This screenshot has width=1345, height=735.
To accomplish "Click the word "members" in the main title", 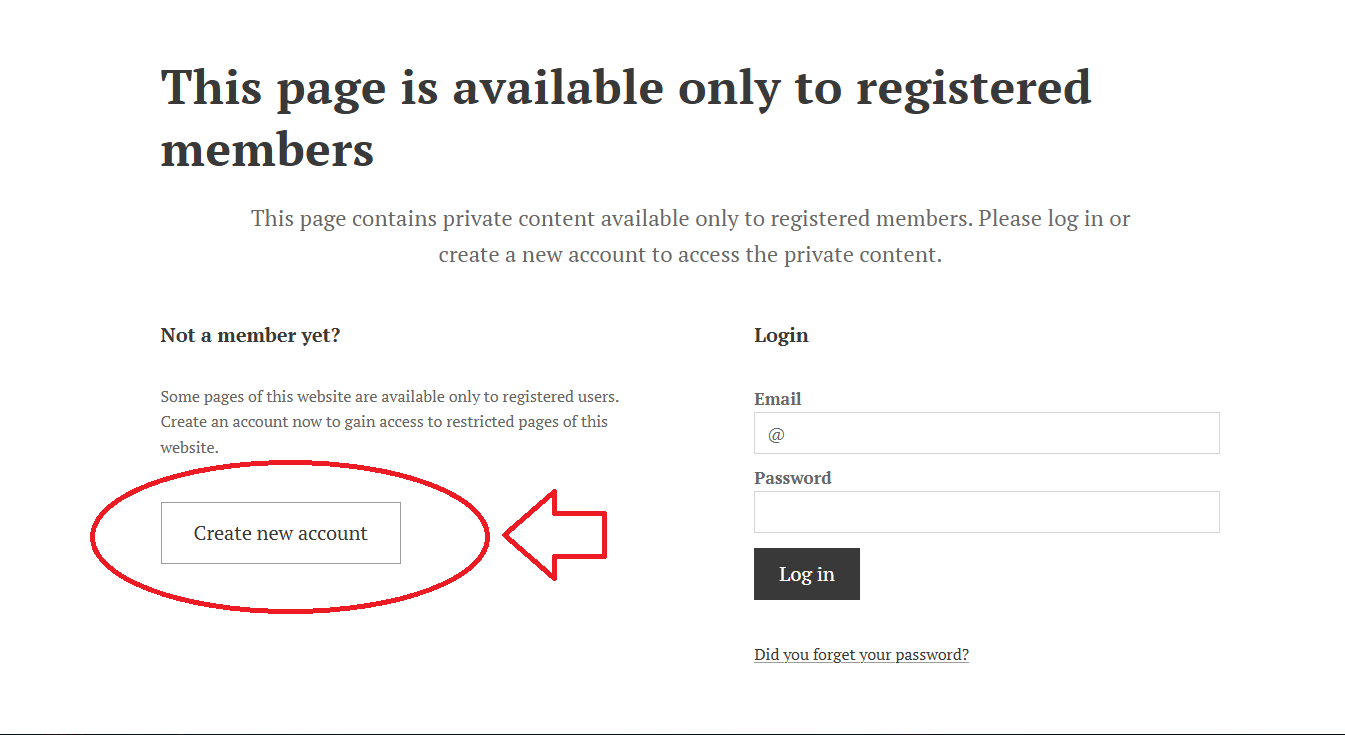I will click(x=267, y=150).
